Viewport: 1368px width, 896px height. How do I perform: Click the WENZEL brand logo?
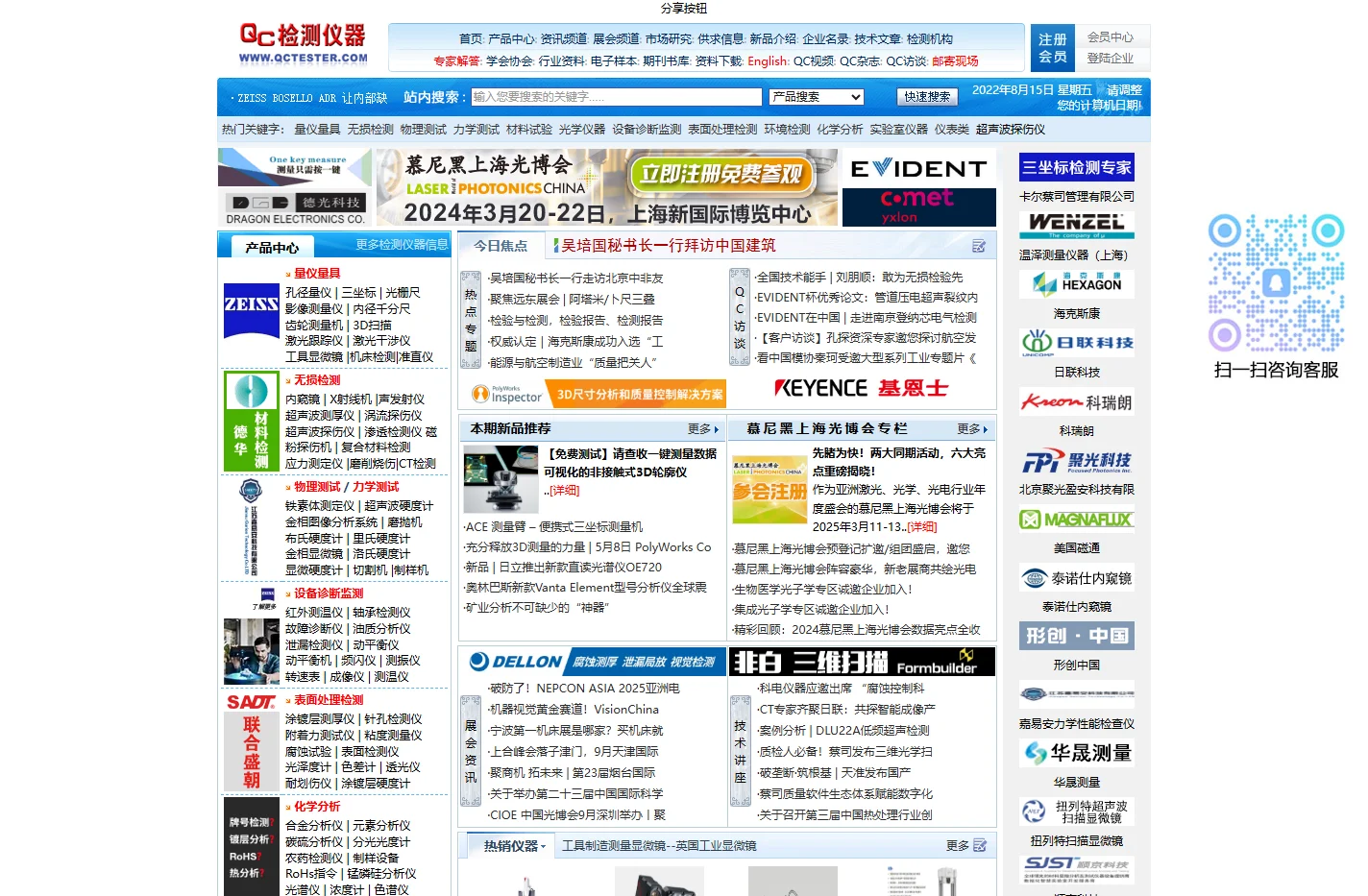click(x=1076, y=226)
